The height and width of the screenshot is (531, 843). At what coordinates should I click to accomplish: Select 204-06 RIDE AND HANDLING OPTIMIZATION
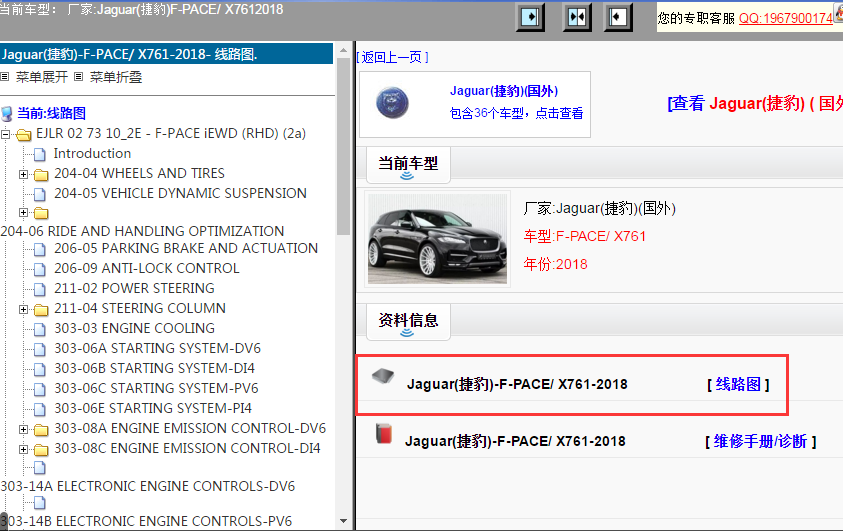pyautogui.click(x=142, y=231)
